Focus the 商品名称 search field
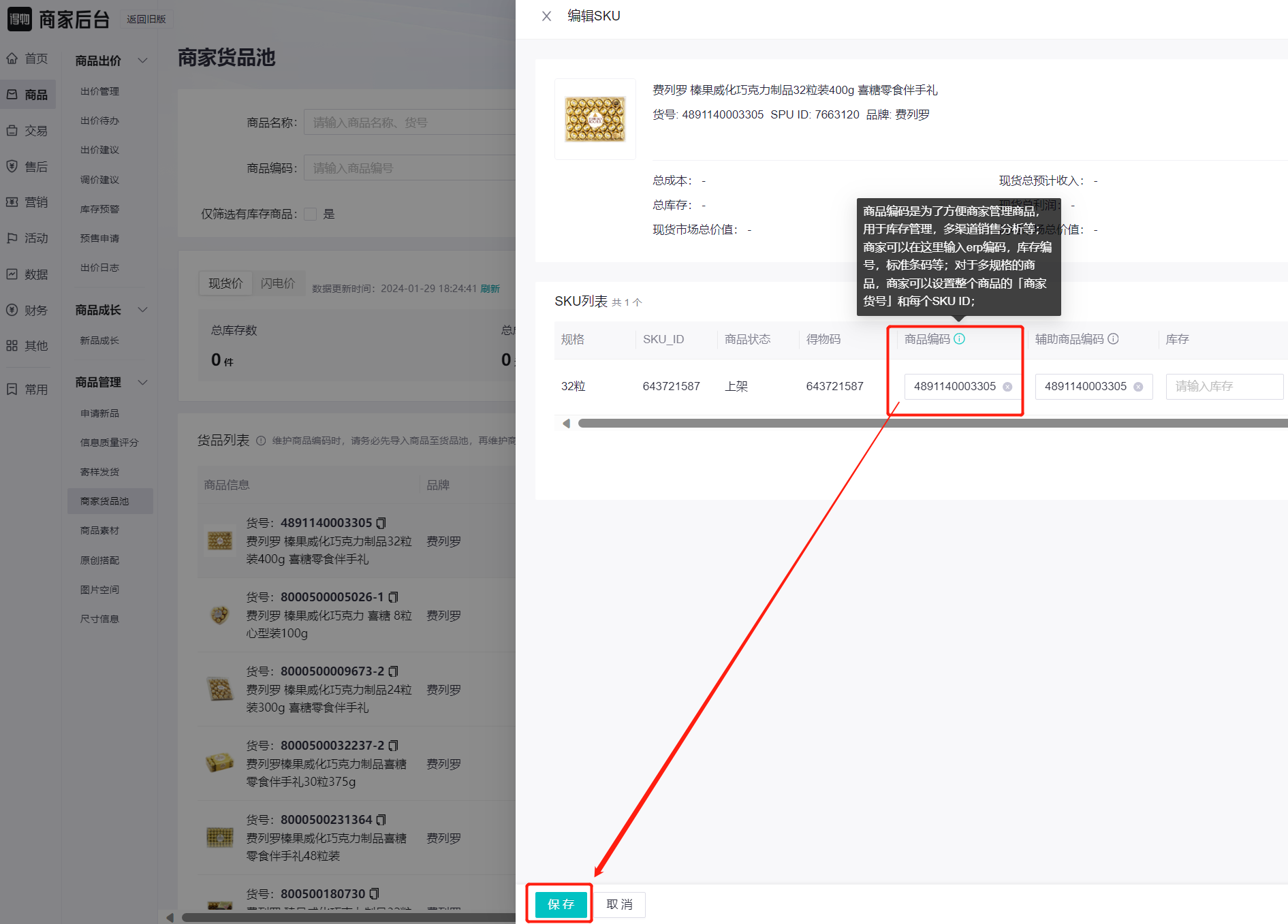The height and width of the screenshot is (924, 1288). [x=409, y=123]
